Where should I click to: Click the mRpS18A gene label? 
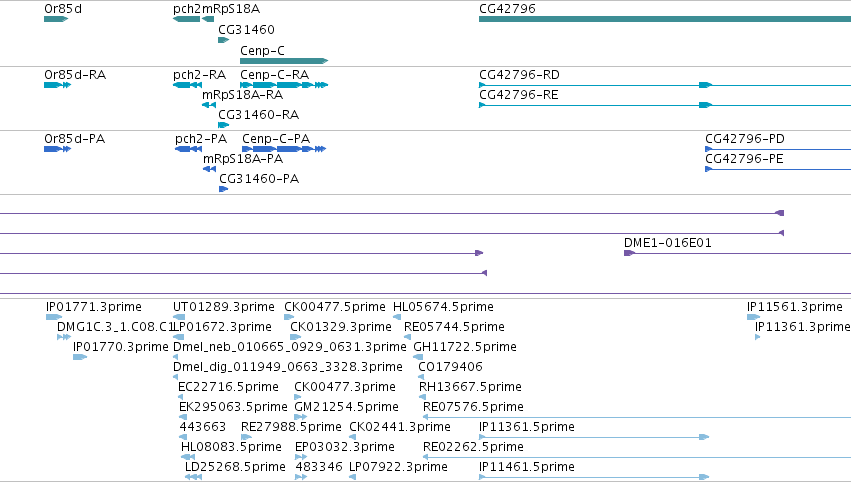[231, 9]
